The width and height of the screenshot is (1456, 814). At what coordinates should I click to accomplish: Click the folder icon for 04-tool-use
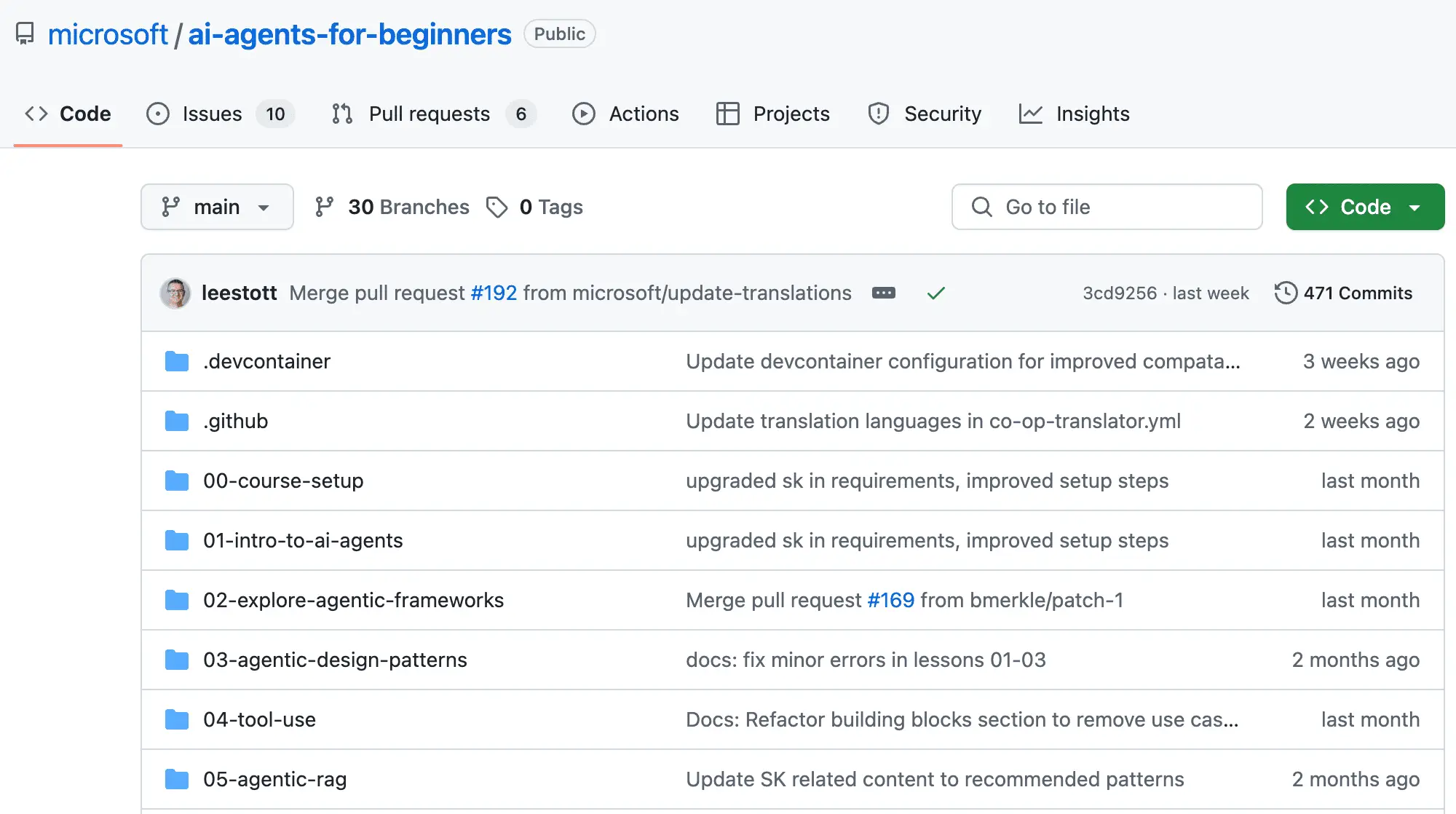coord(177,719)
